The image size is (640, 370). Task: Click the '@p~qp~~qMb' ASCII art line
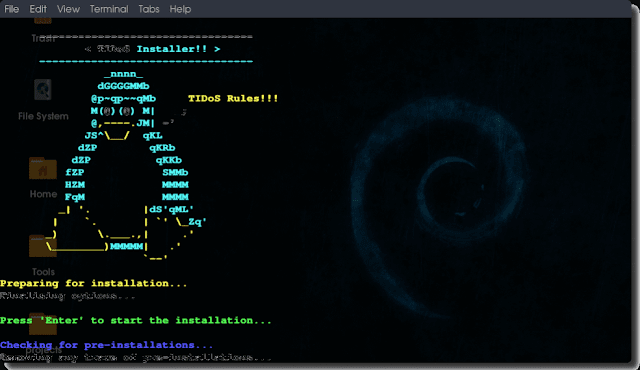(x=123, y=99)
